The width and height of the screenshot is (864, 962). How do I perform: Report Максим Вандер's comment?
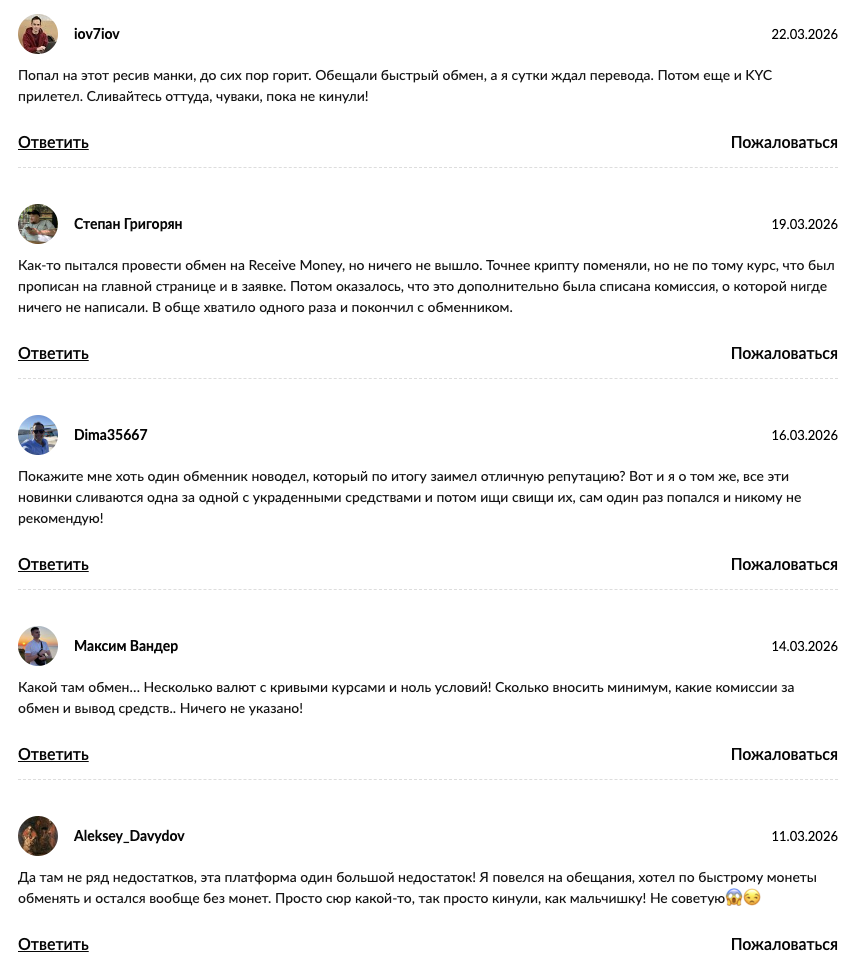pos(784,754)
